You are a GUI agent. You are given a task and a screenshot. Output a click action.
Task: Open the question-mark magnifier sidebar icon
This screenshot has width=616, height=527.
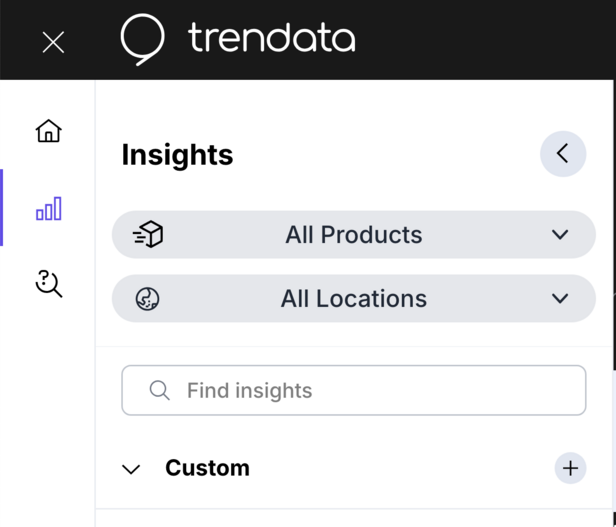(48, 284)
